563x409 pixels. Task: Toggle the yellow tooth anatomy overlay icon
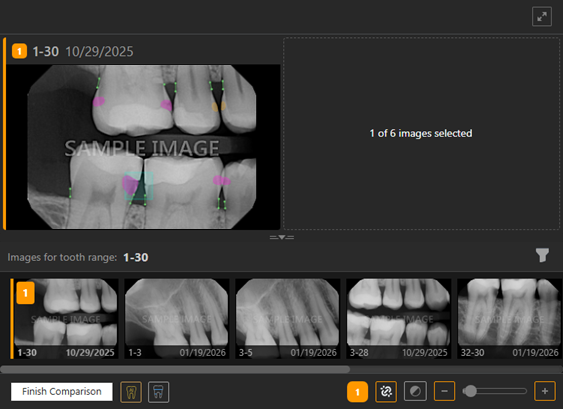[131, 392]
